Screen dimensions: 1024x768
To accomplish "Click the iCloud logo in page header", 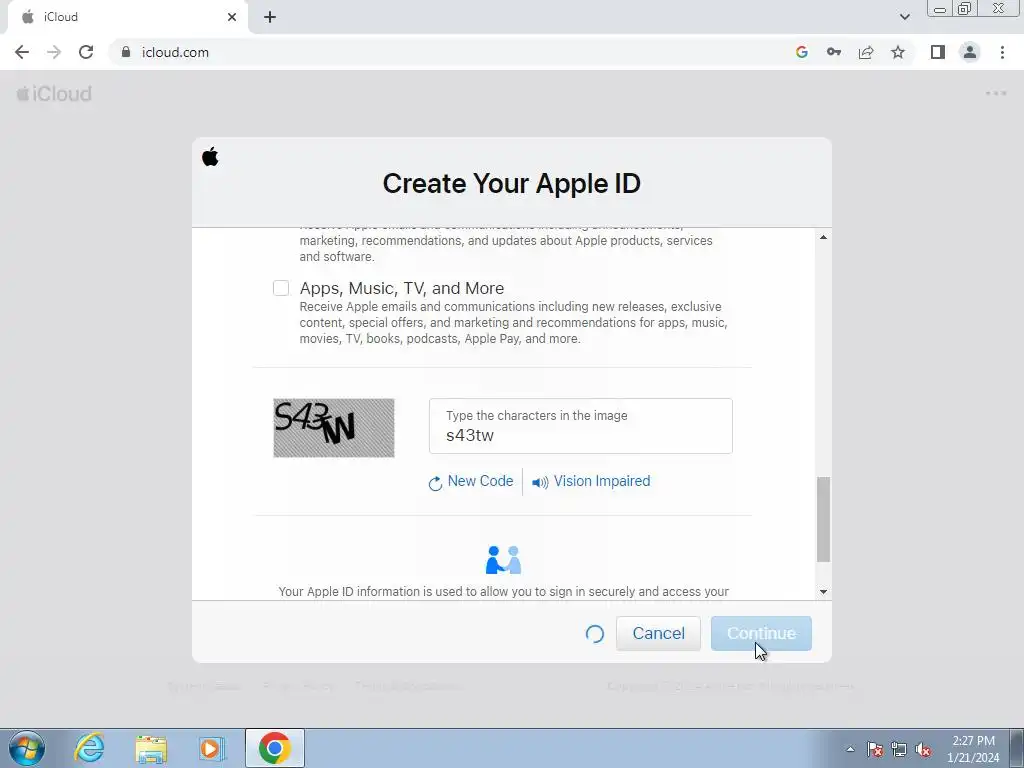I will 54,94.
